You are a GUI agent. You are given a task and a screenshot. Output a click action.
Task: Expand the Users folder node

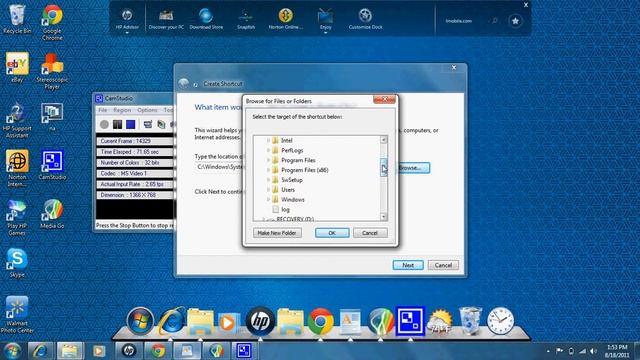click(268, 189)
